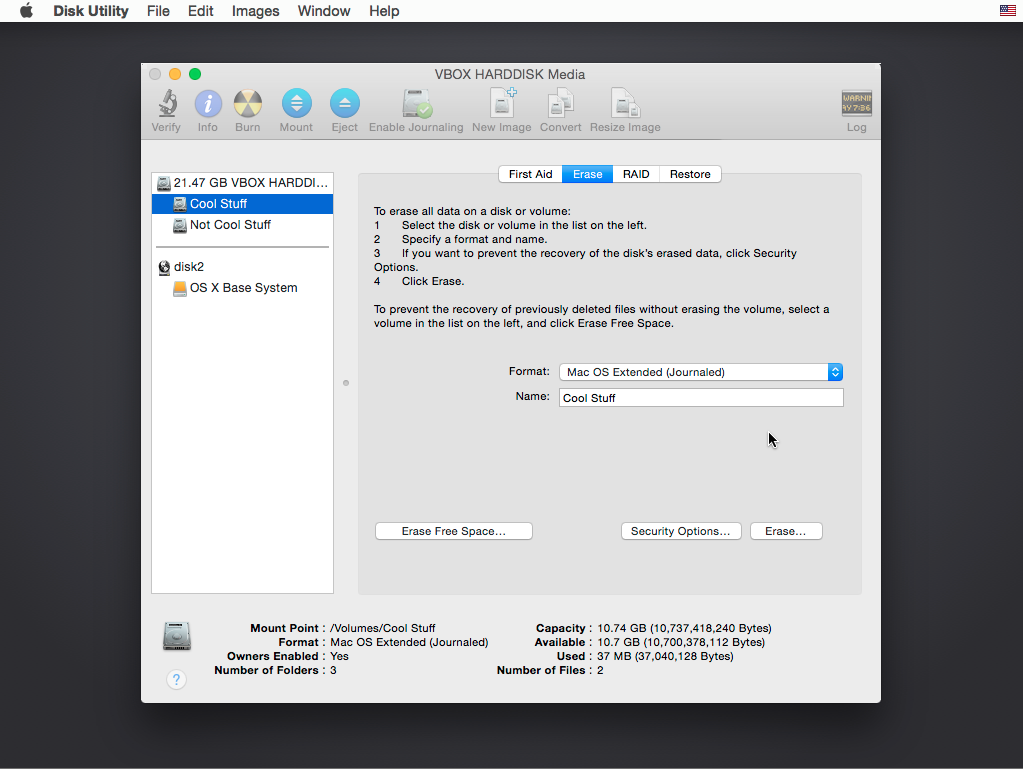Viewport: 1023px width, 769px height.
Task: Click the Security Options button
Action: [680, 531]
